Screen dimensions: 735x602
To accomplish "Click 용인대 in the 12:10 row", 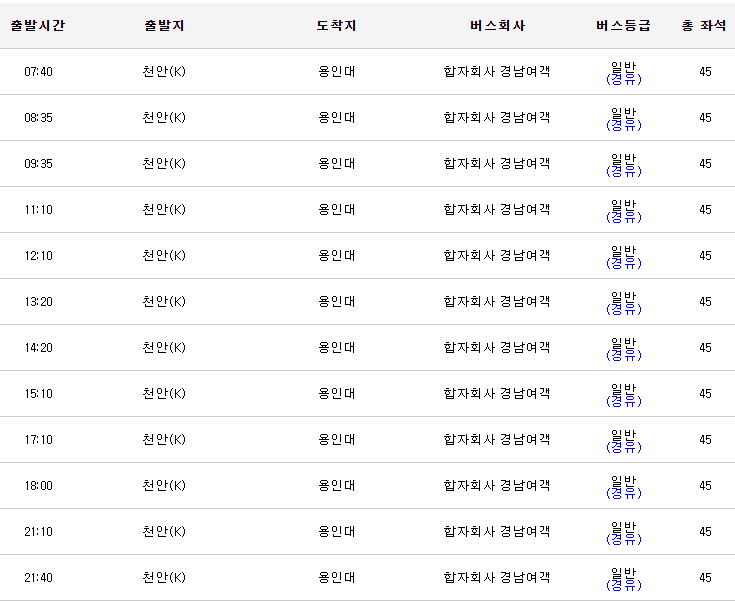I will point(337,256).
